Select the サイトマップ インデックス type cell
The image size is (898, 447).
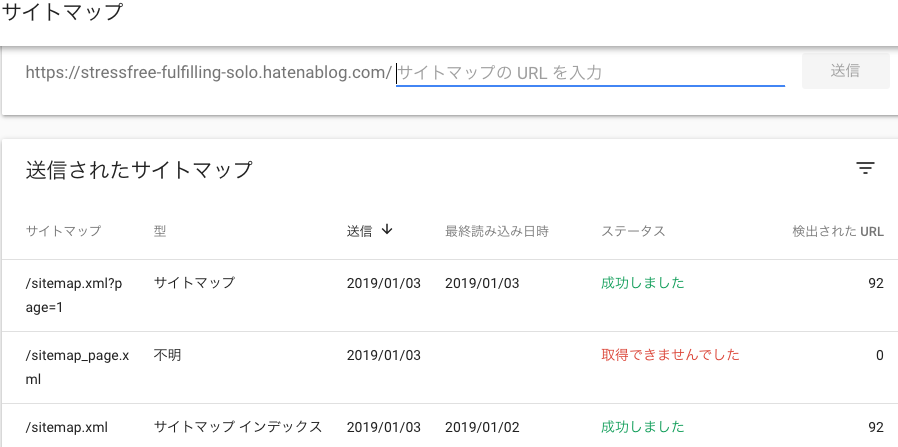point(238,427)
